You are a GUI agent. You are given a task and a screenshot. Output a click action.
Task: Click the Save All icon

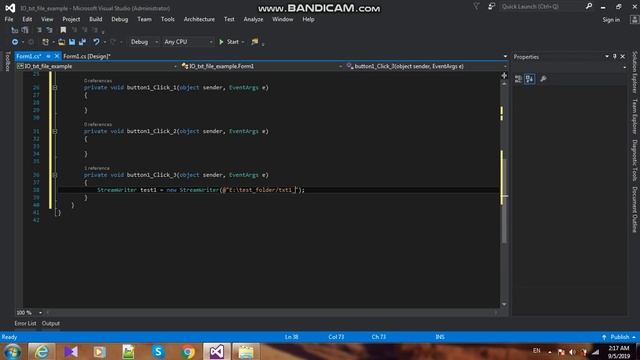(82, 42)
